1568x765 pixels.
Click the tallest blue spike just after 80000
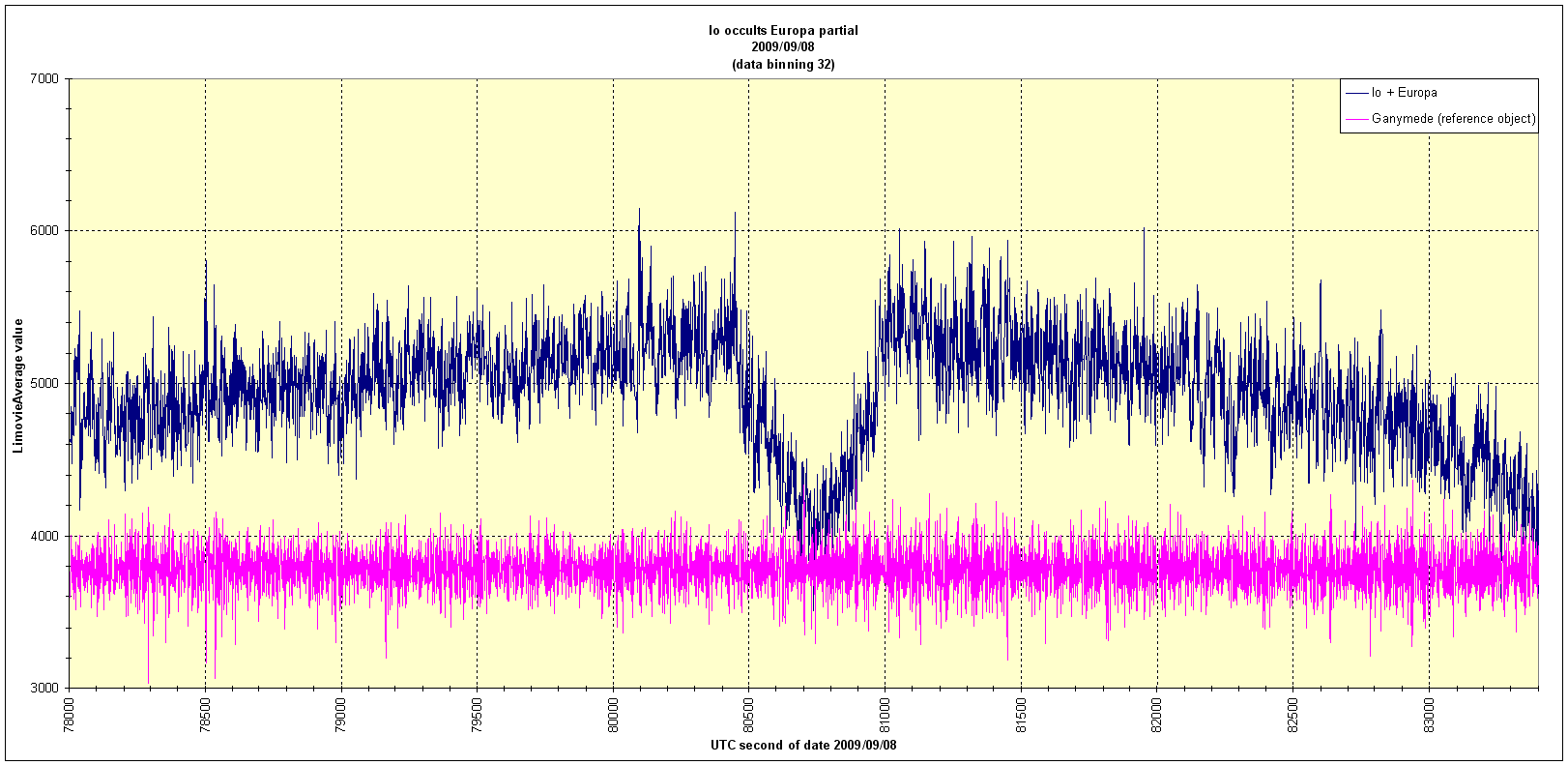[638, 211]
